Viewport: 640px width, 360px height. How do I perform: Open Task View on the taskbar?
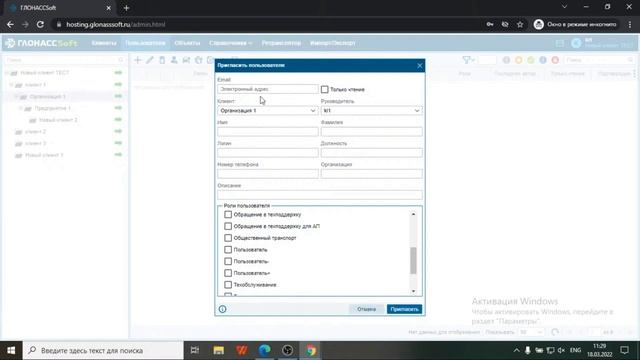195,350
